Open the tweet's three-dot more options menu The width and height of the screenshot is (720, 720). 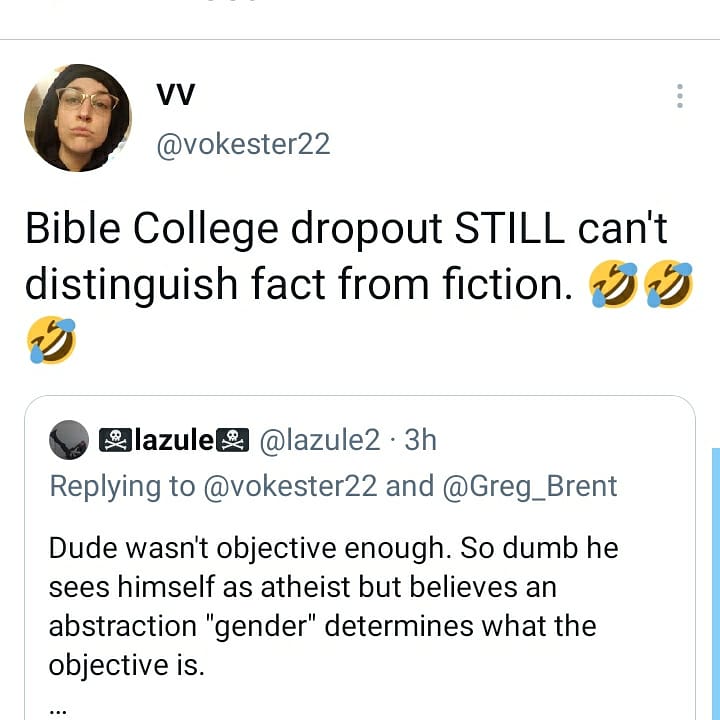pos(680,96)
